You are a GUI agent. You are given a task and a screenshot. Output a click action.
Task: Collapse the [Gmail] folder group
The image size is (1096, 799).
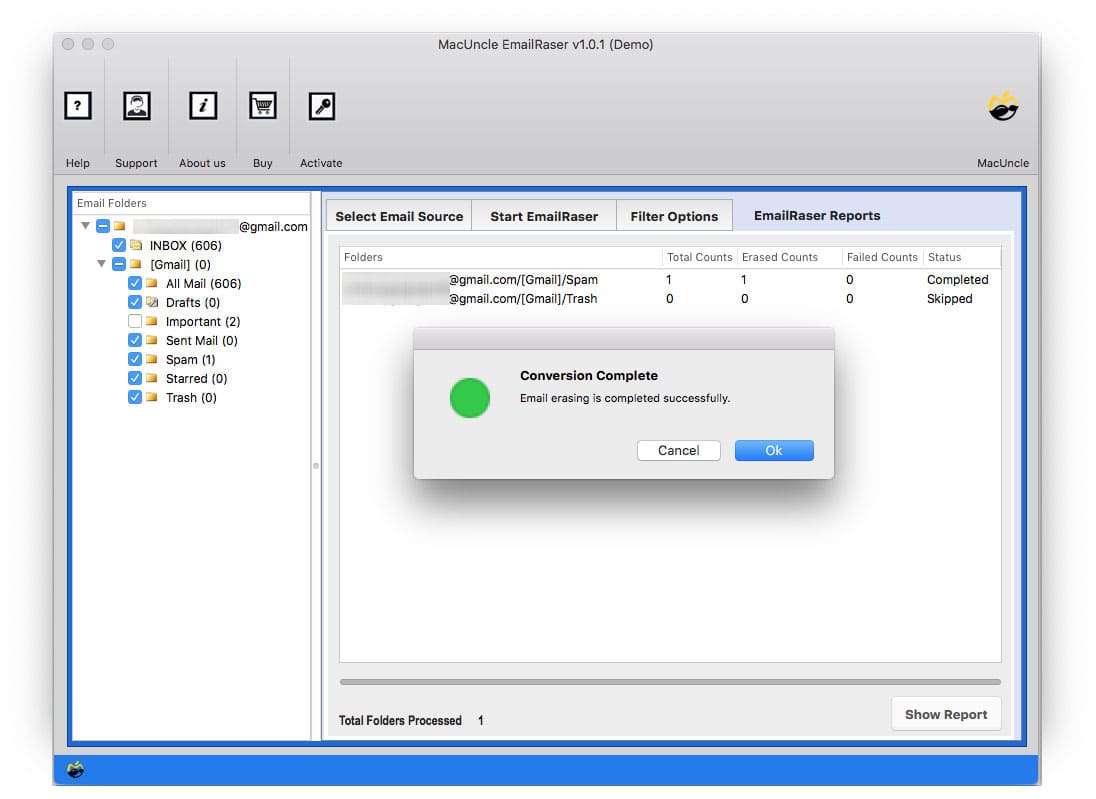click(101, 264)
